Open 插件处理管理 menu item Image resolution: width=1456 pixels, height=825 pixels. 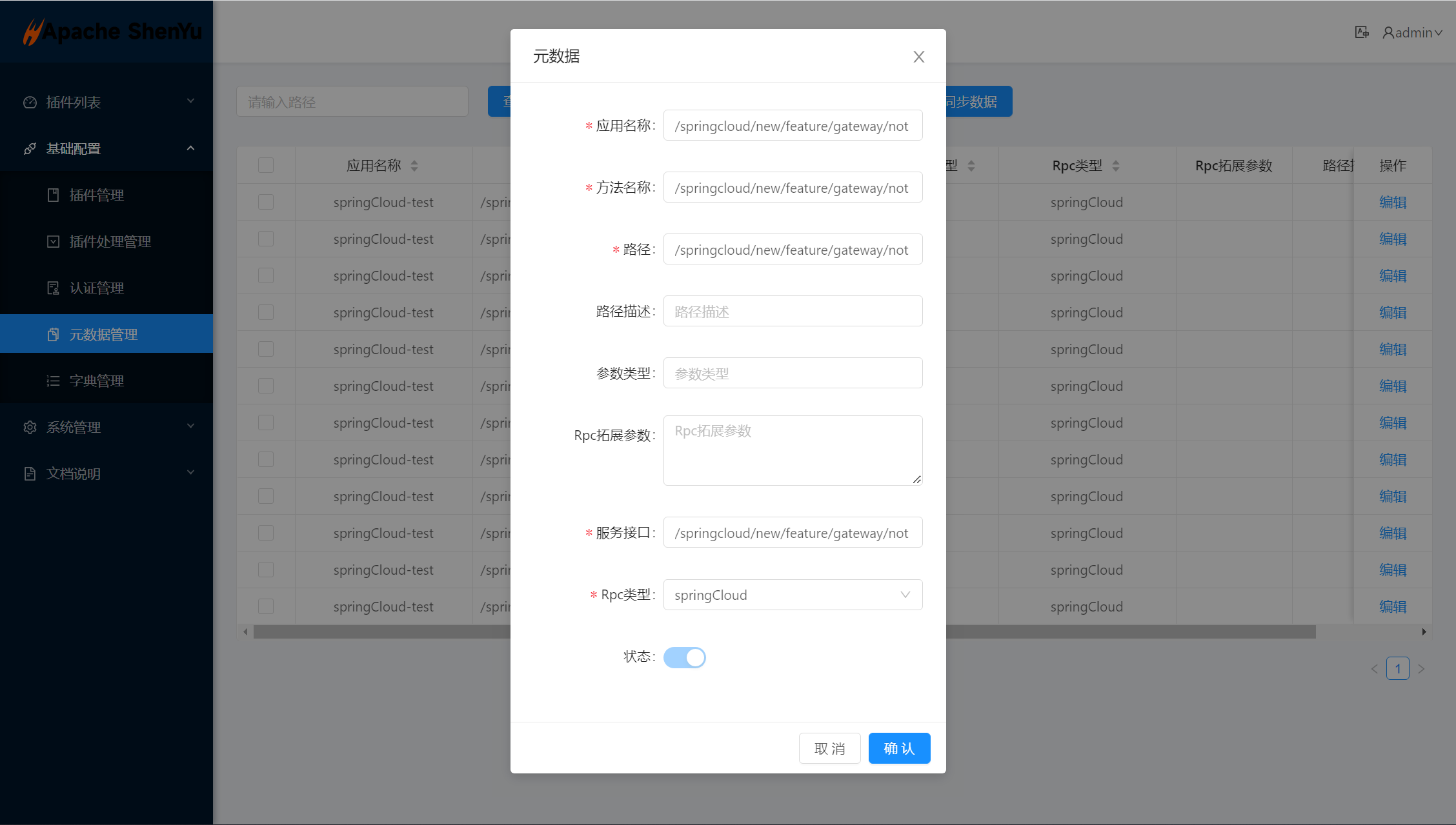coord(110,241)
